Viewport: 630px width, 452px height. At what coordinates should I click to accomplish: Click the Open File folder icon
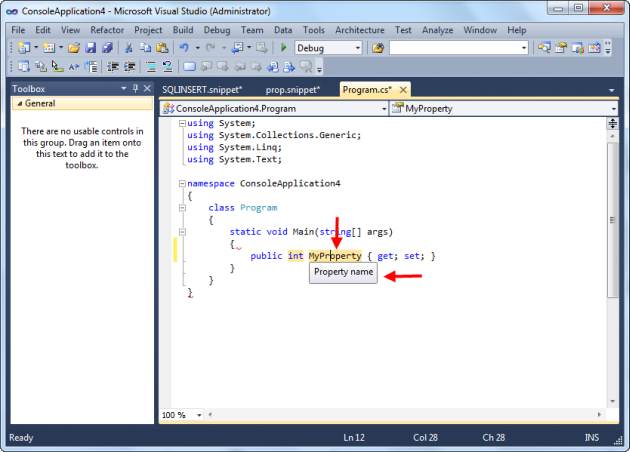click(75, 48)
